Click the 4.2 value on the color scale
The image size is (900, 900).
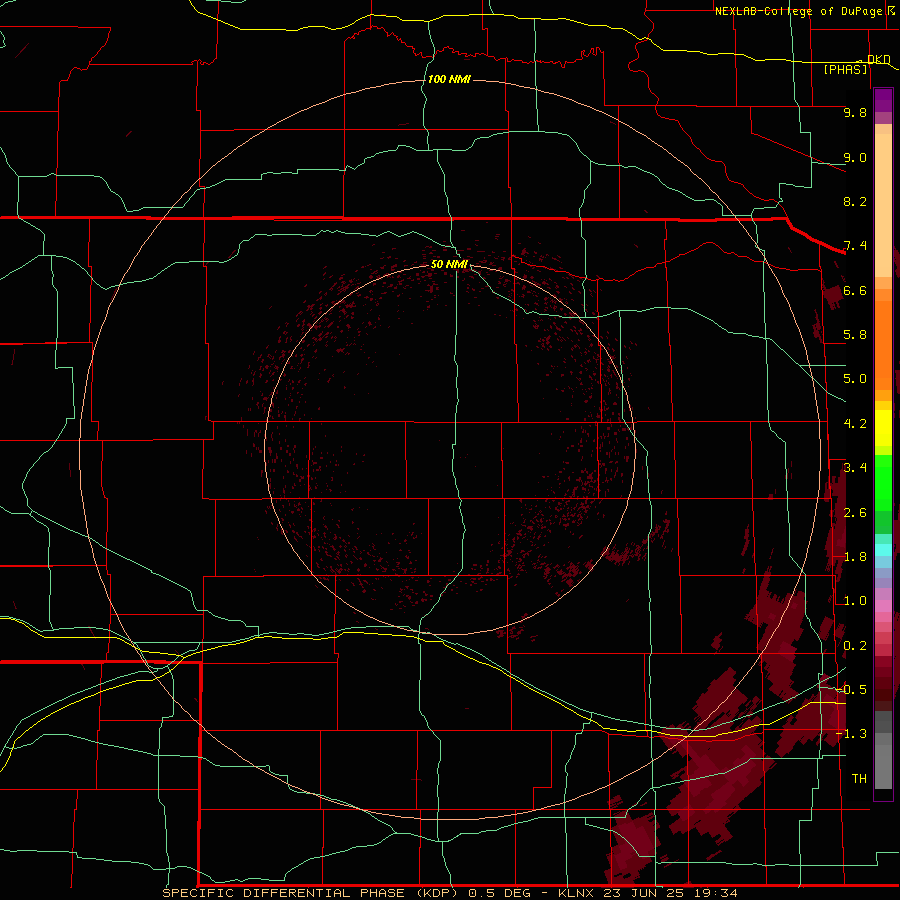pyautogui.click(x=855, y=424)
